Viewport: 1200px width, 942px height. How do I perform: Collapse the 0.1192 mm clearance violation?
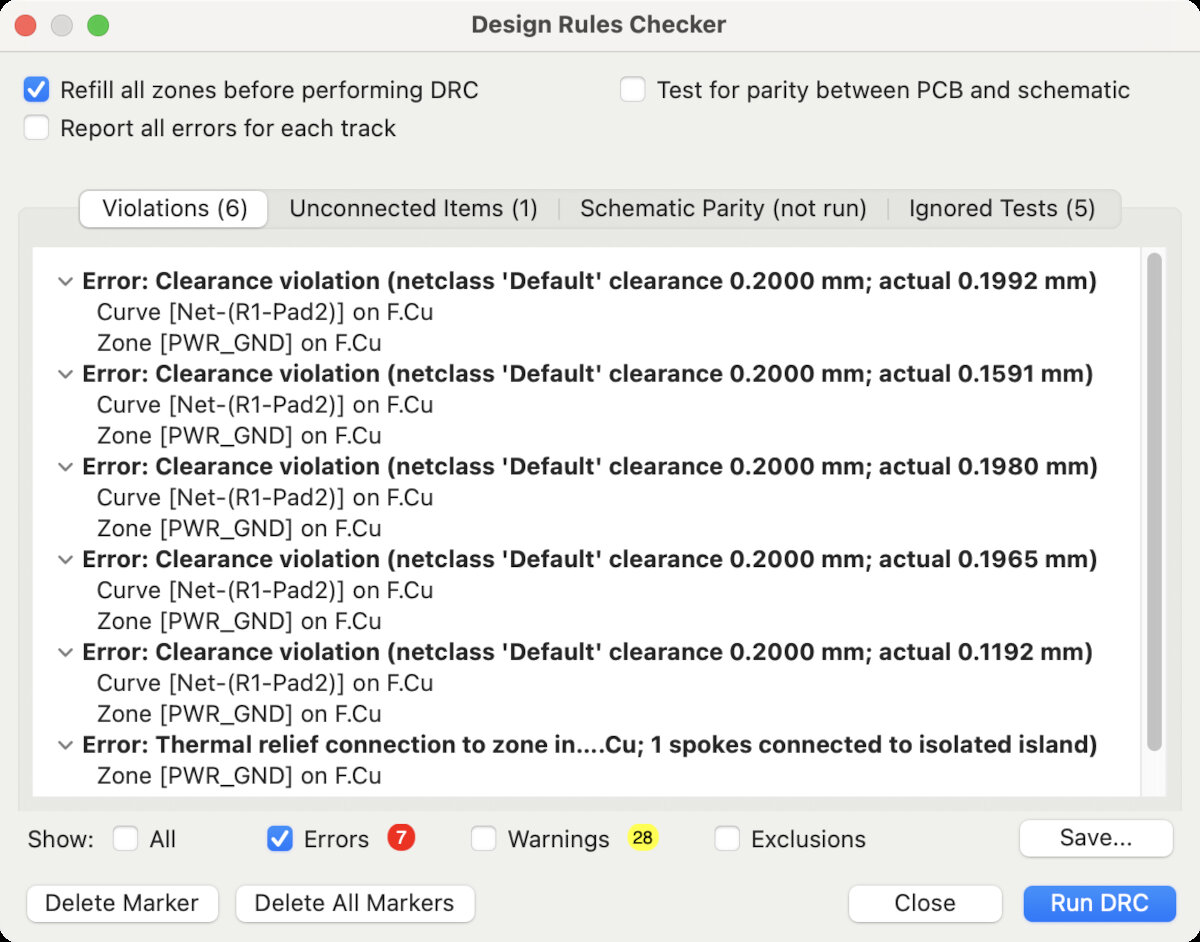click(x=66, y=652)
